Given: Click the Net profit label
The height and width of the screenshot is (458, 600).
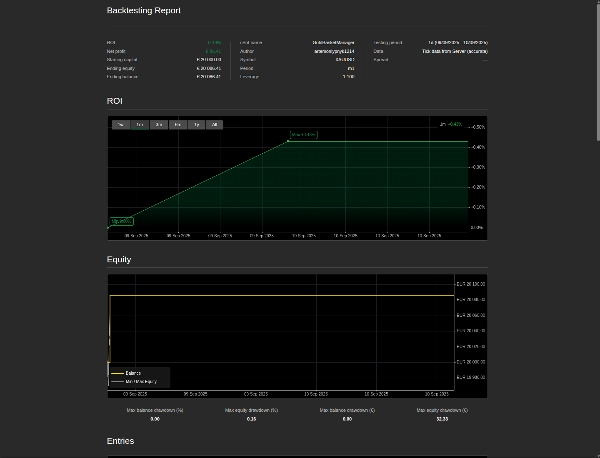Looking at the screenshot, I should click(116, 51).
